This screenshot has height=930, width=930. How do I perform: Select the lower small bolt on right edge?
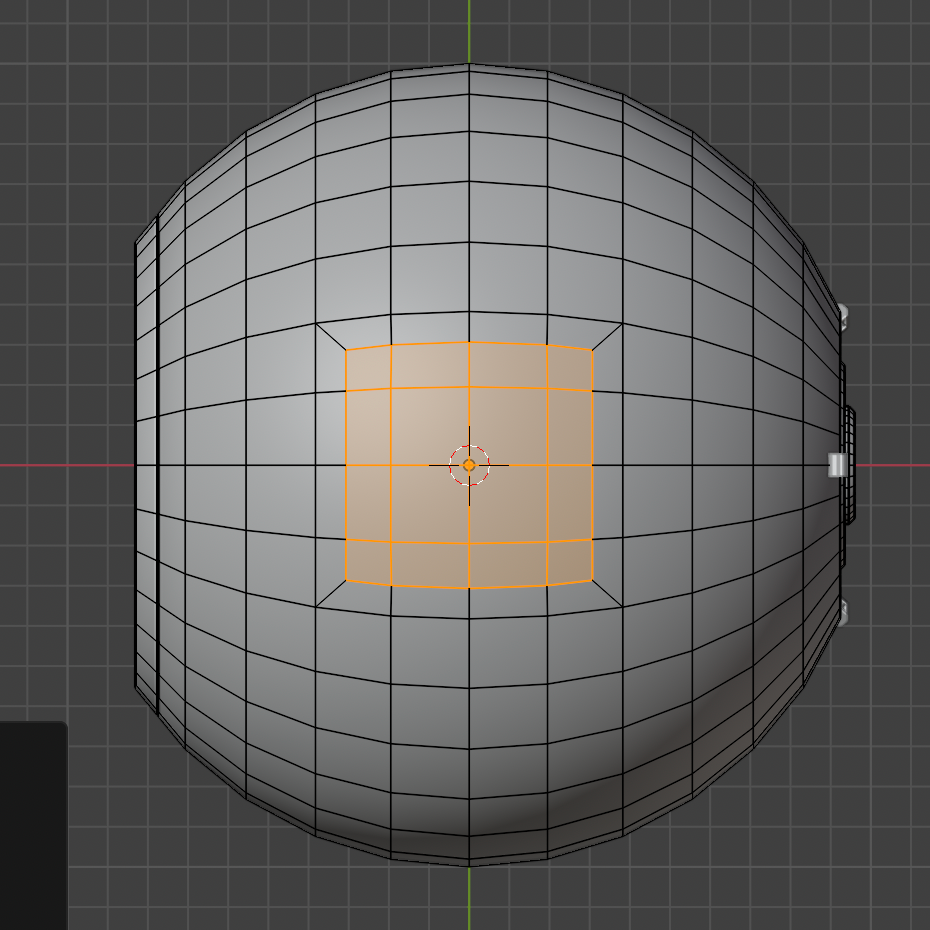pyautogui.click(x=843, y=613)
